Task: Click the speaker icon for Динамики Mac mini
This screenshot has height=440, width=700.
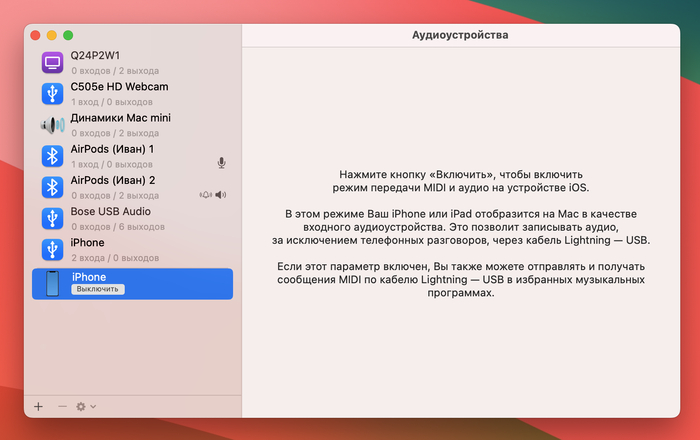Action: coord(52,125)
